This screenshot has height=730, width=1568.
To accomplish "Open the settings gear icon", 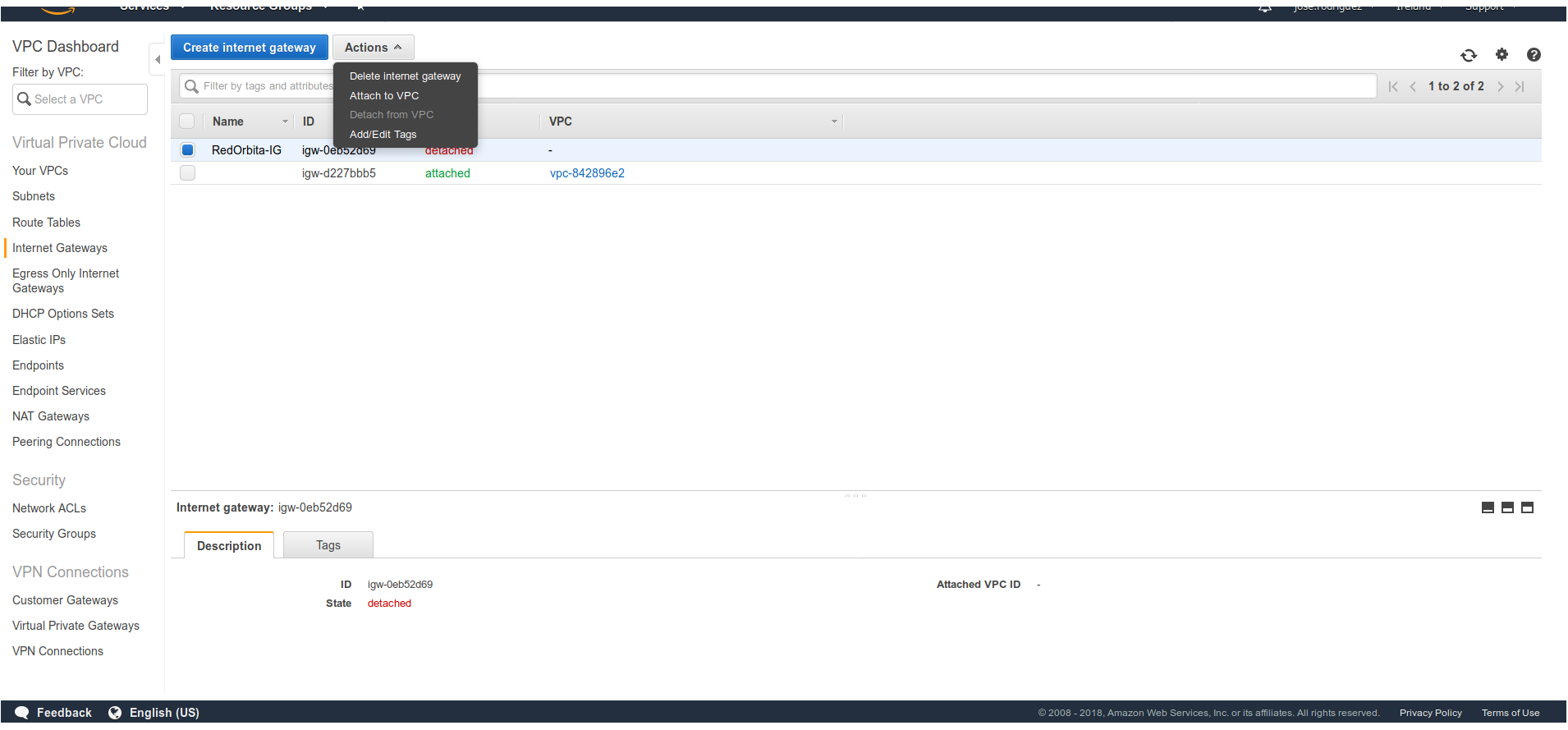I will tap(1502, 55).
